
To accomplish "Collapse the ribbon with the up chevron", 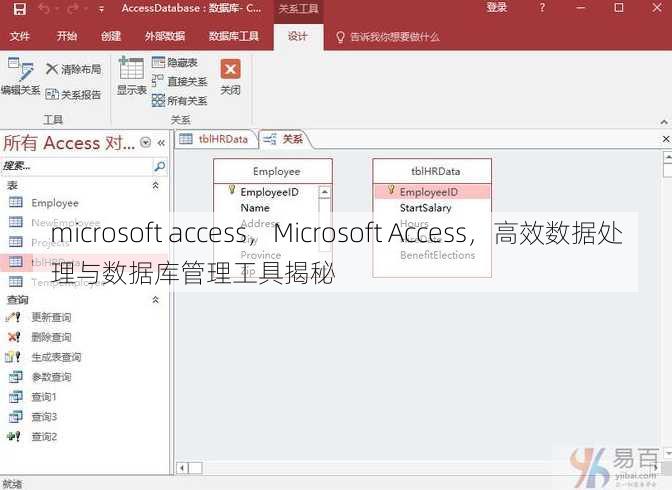I will coord(664,122).
